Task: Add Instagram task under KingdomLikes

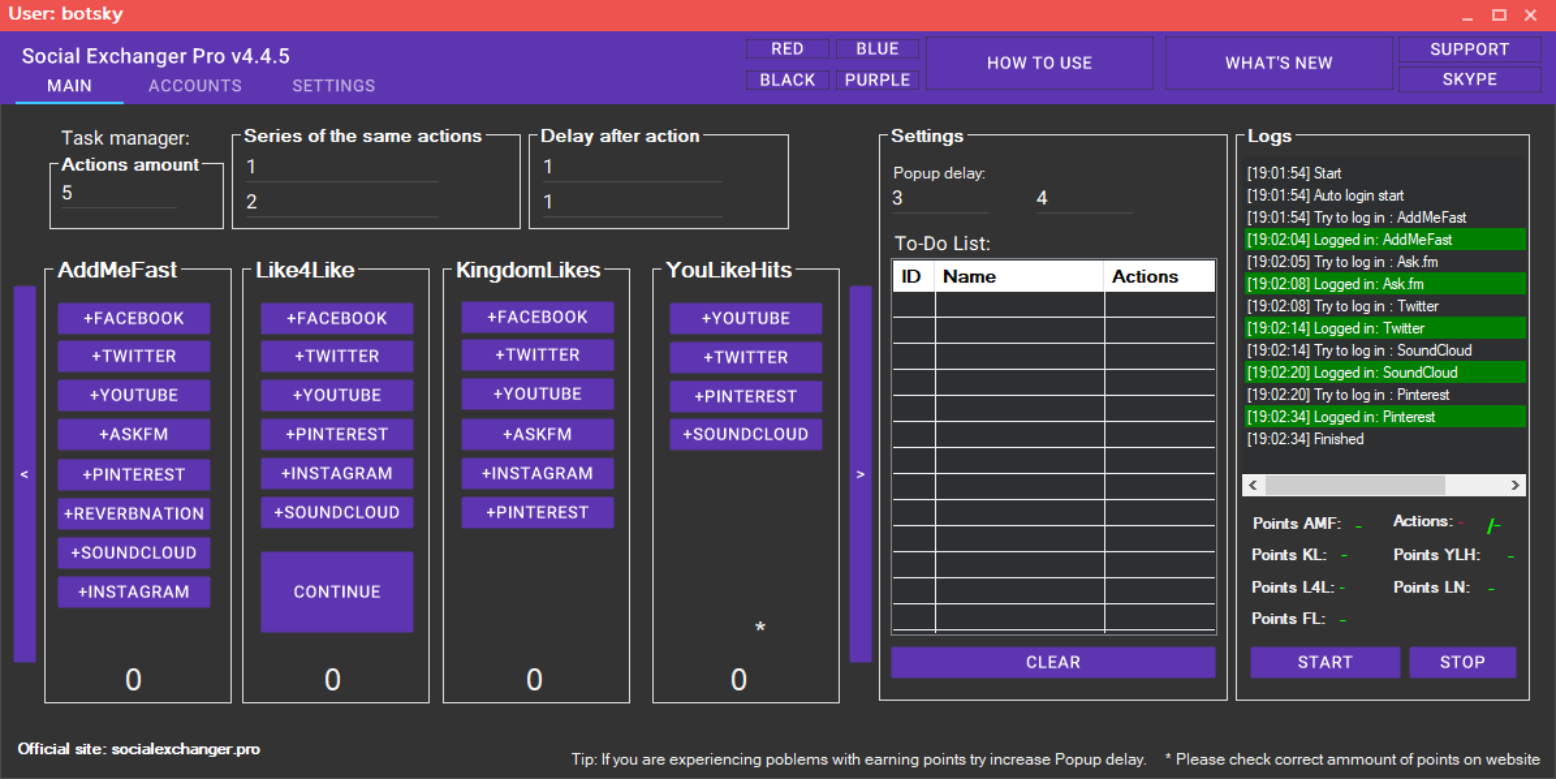Action: 538,473
